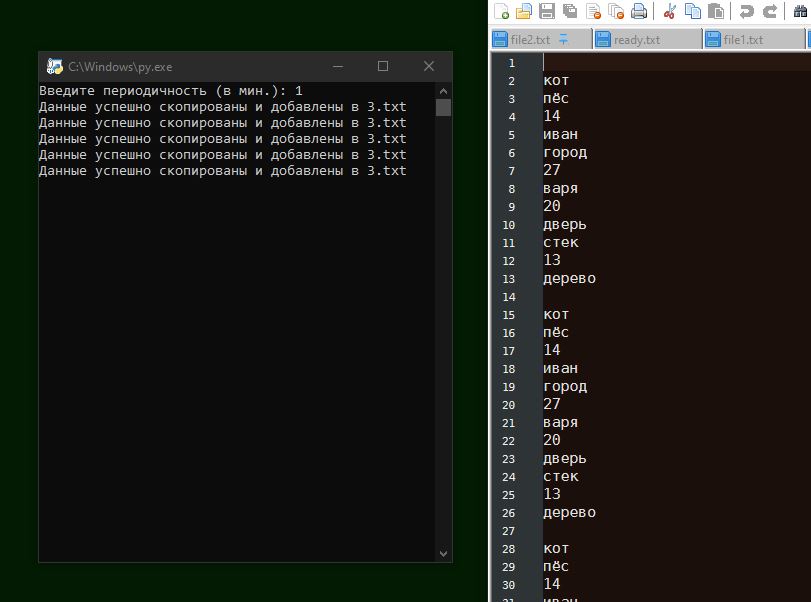The width and height of the screenshot is (811, 602).
Task: Click the pin icon on file2.txt tab
Action: [563, 39]
